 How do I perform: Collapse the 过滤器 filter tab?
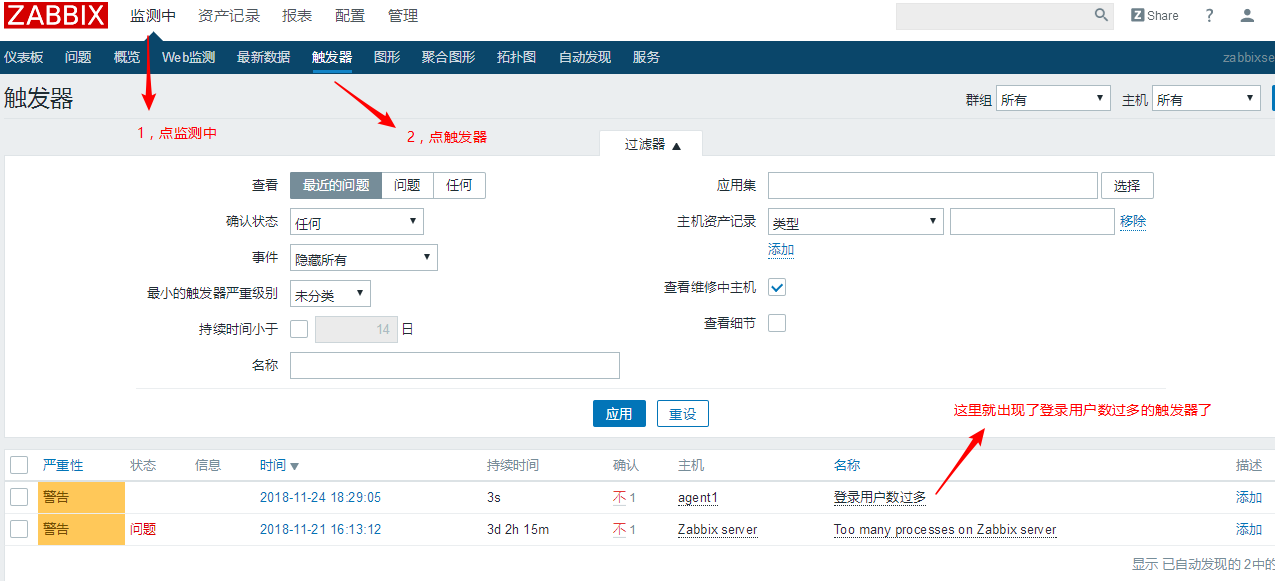point(652,144)
